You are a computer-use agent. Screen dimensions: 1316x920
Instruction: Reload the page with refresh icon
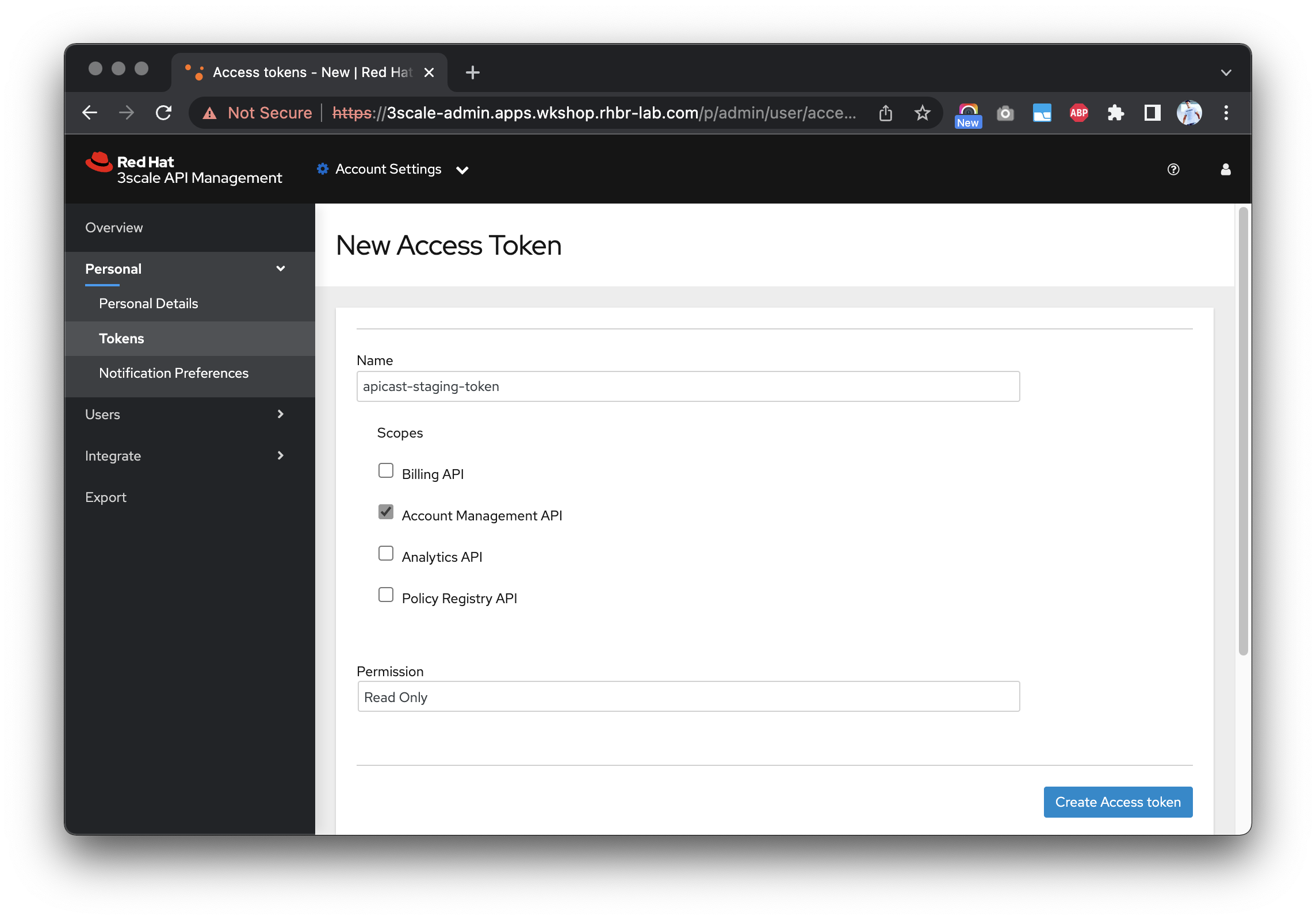[x=164, y=113]
